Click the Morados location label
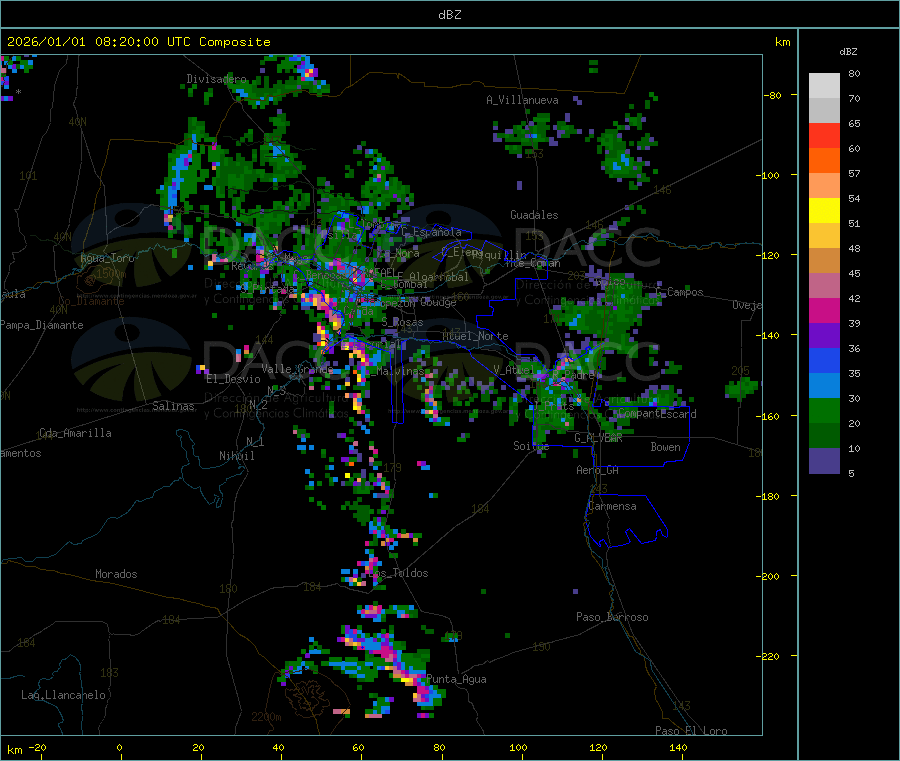Screen dimensions: 900x761 pos(116,574)
